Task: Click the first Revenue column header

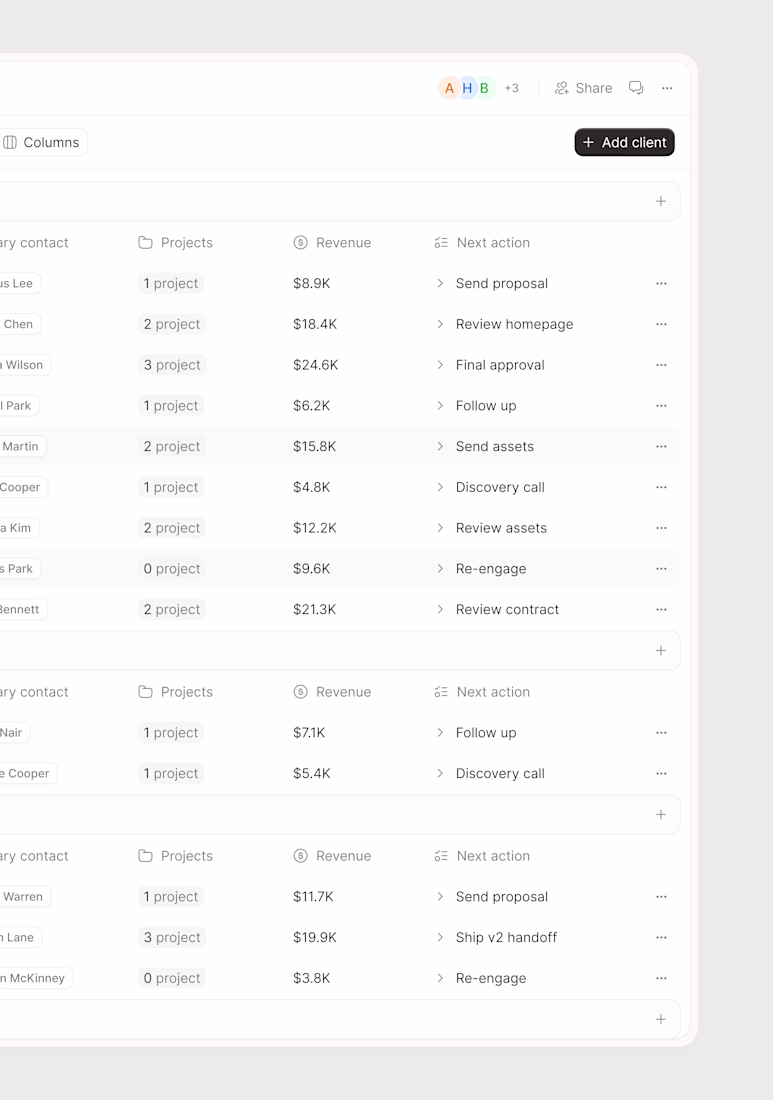Action: pos(332,243)
